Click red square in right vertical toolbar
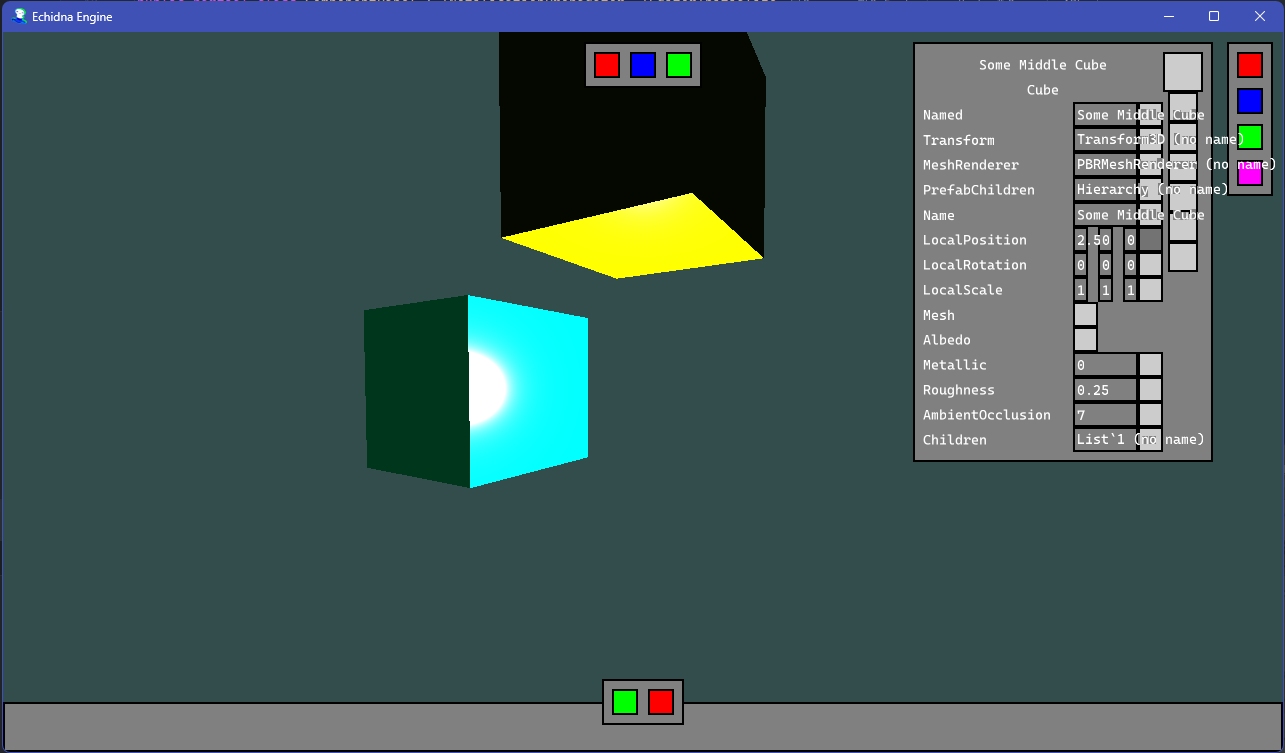The width and height of the screenshot is (1285, 753). click(x=1250, y=65)
